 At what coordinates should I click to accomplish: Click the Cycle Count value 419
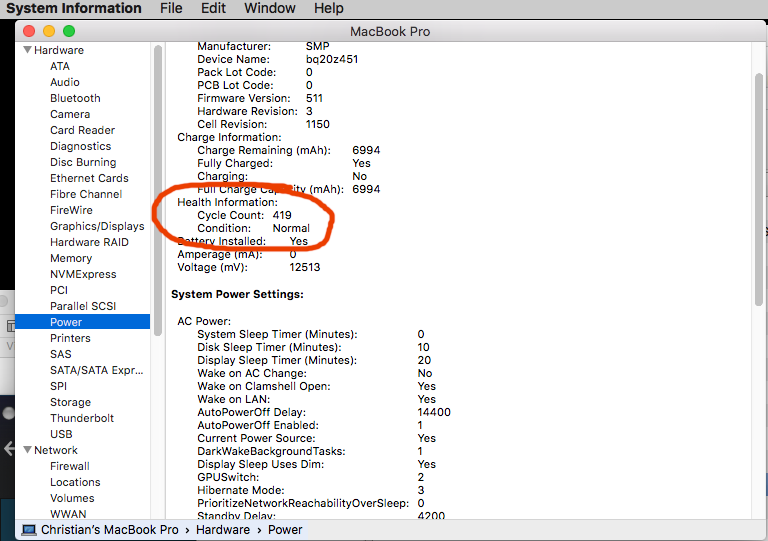[x=282, y=215]
